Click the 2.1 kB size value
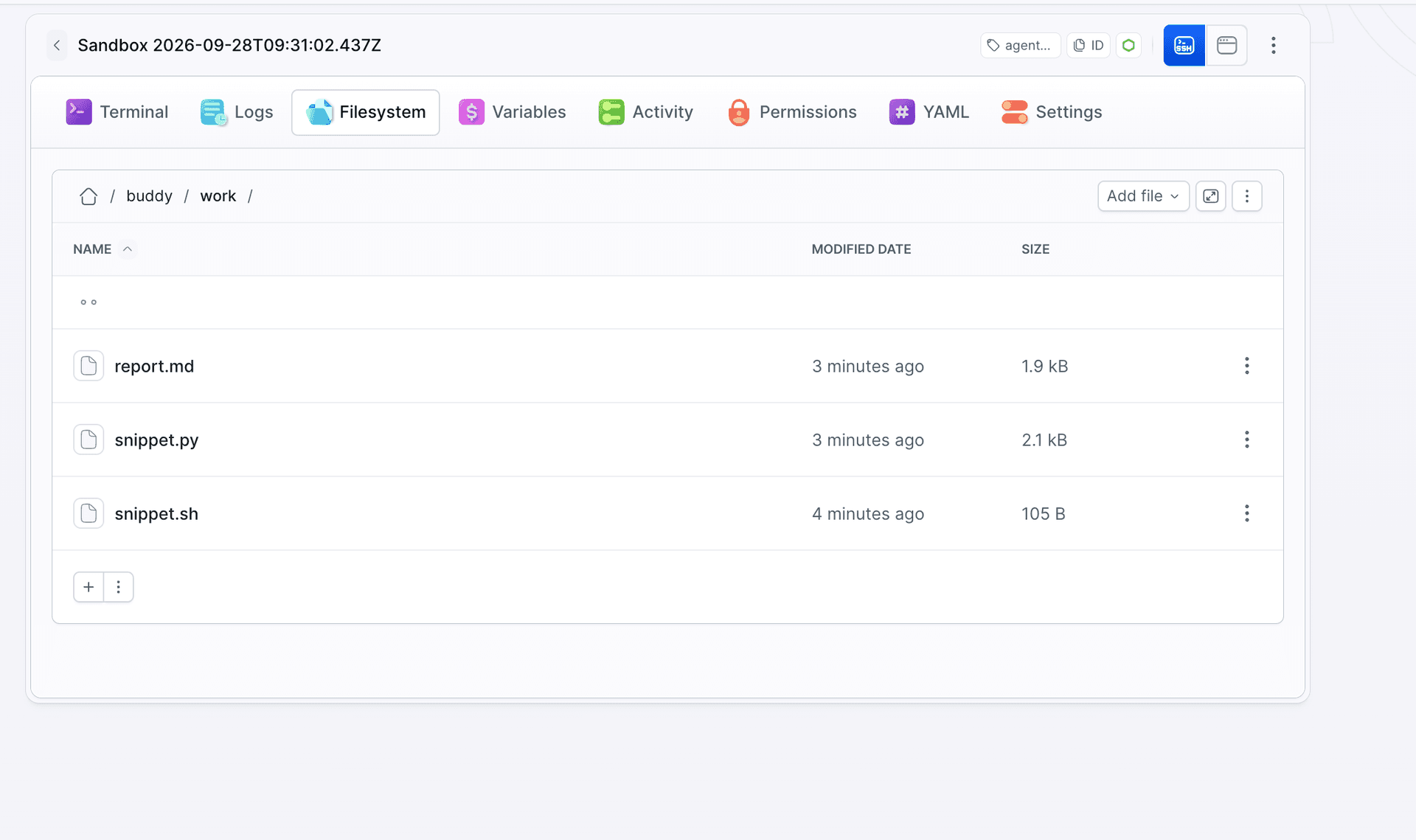Viewport: 1416px width, 840px height. click(x=1044, y=440)
